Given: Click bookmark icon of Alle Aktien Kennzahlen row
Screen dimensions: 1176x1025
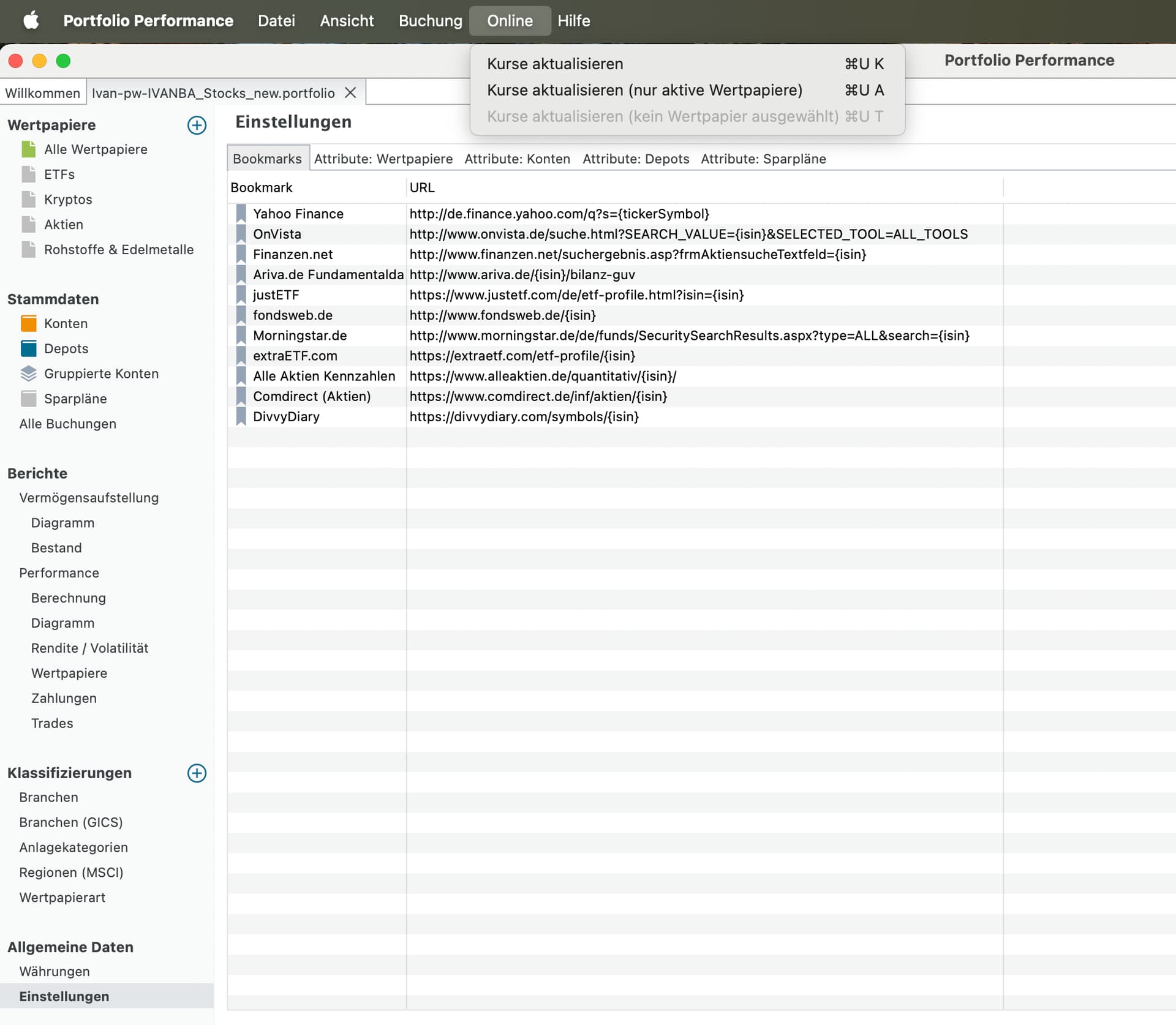Looking at the screenshot, I should [241, 376].
